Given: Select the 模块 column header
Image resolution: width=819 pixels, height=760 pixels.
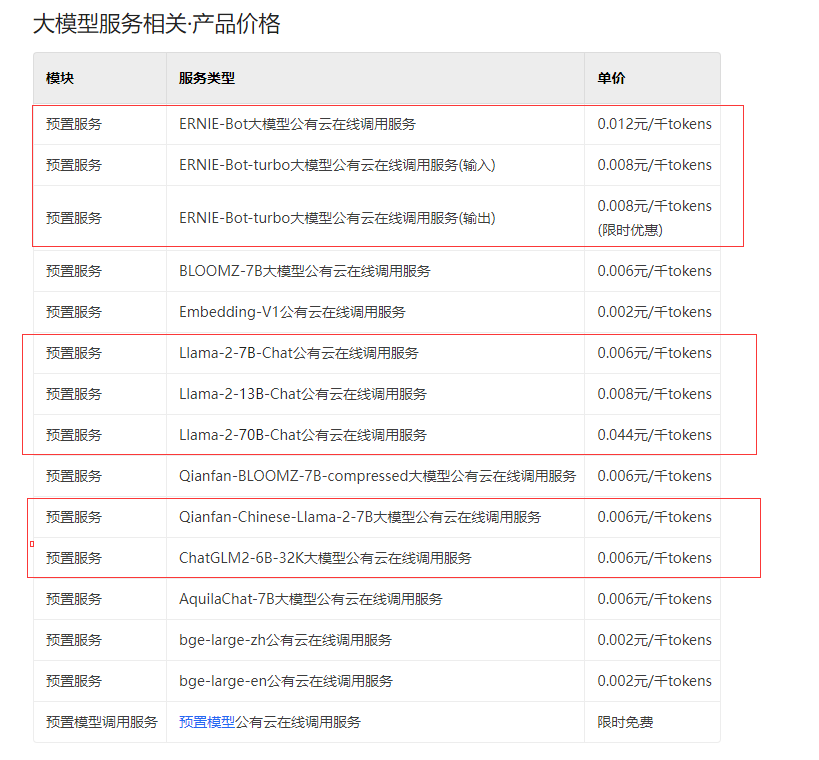Looking at the screenshot, I should coord(56,78).
